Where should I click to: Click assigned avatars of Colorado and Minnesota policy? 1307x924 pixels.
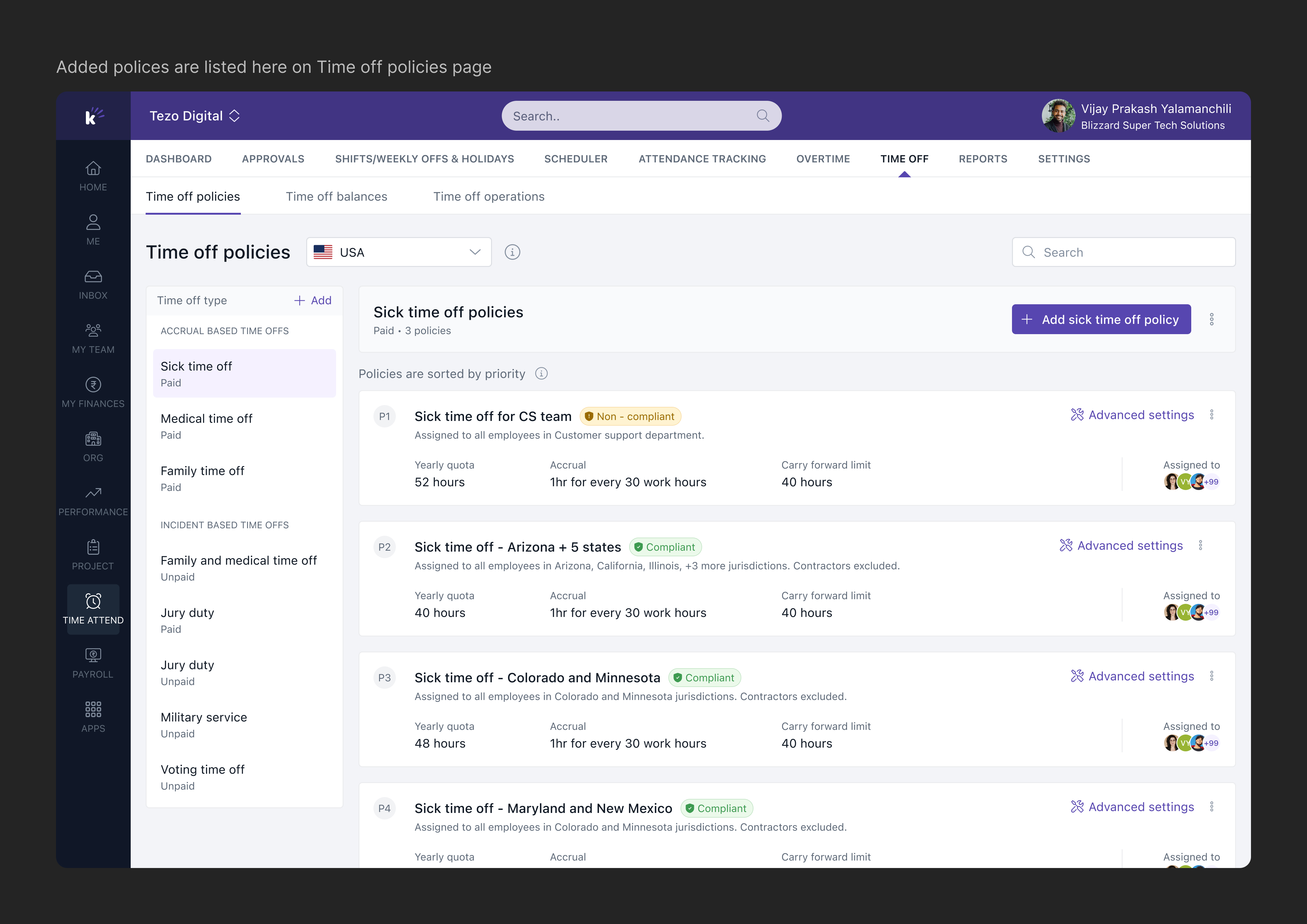(x=1192, y=743)
